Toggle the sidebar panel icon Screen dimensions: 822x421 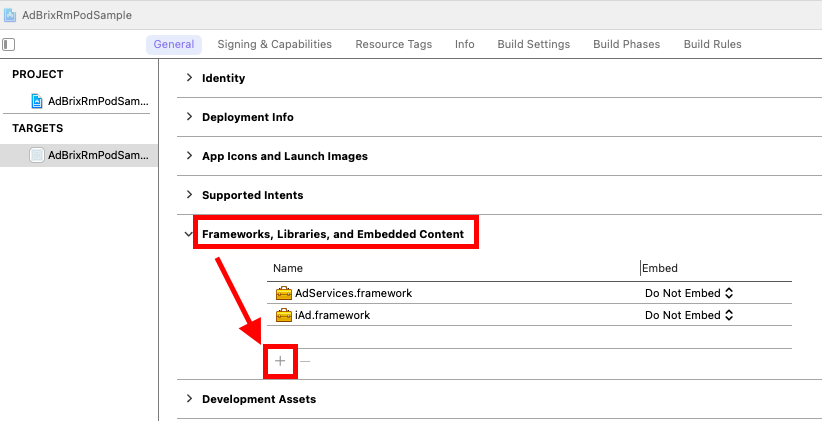tap(8, 45)
